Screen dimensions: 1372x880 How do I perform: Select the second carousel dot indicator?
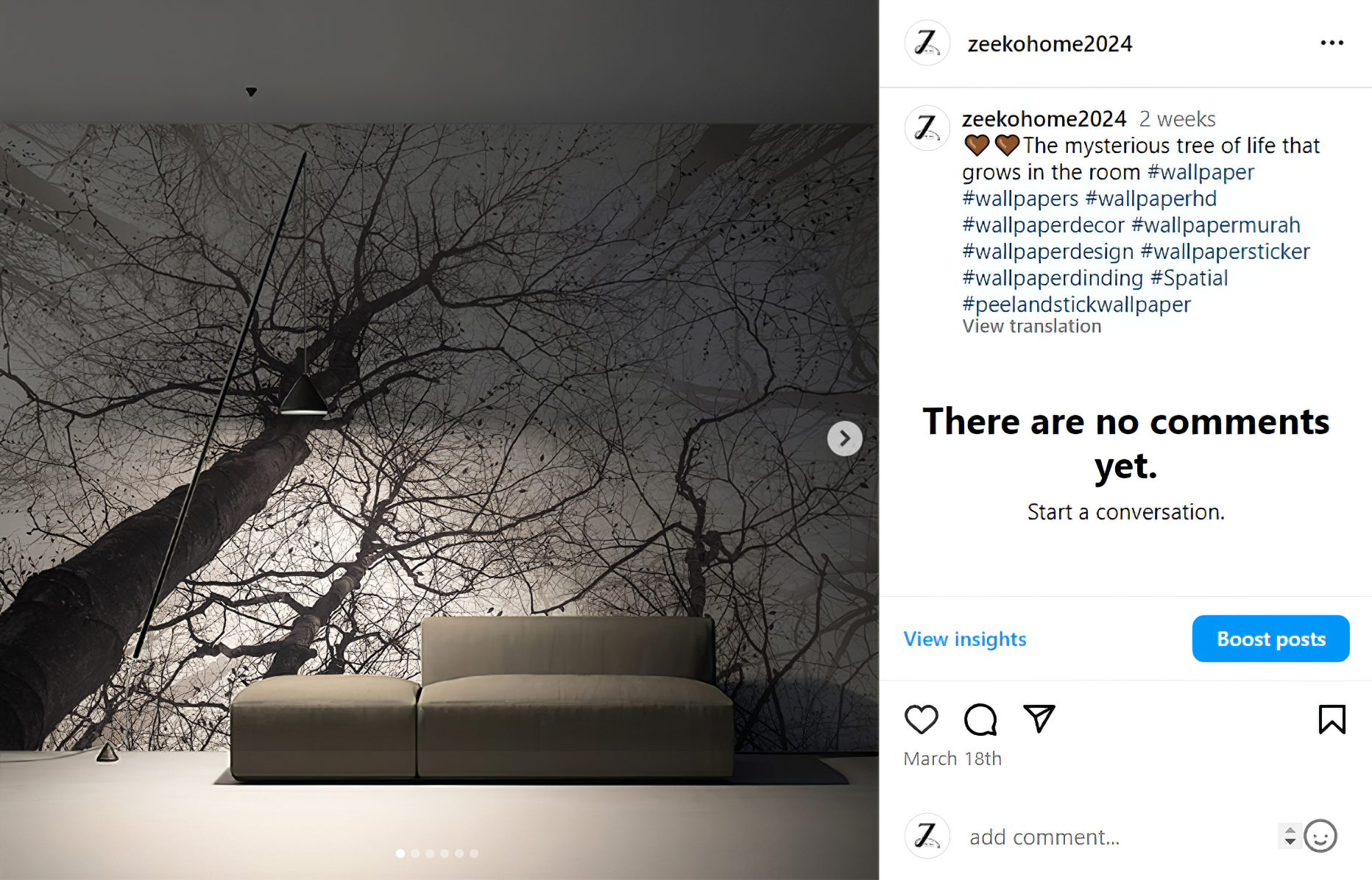[415, 854]
